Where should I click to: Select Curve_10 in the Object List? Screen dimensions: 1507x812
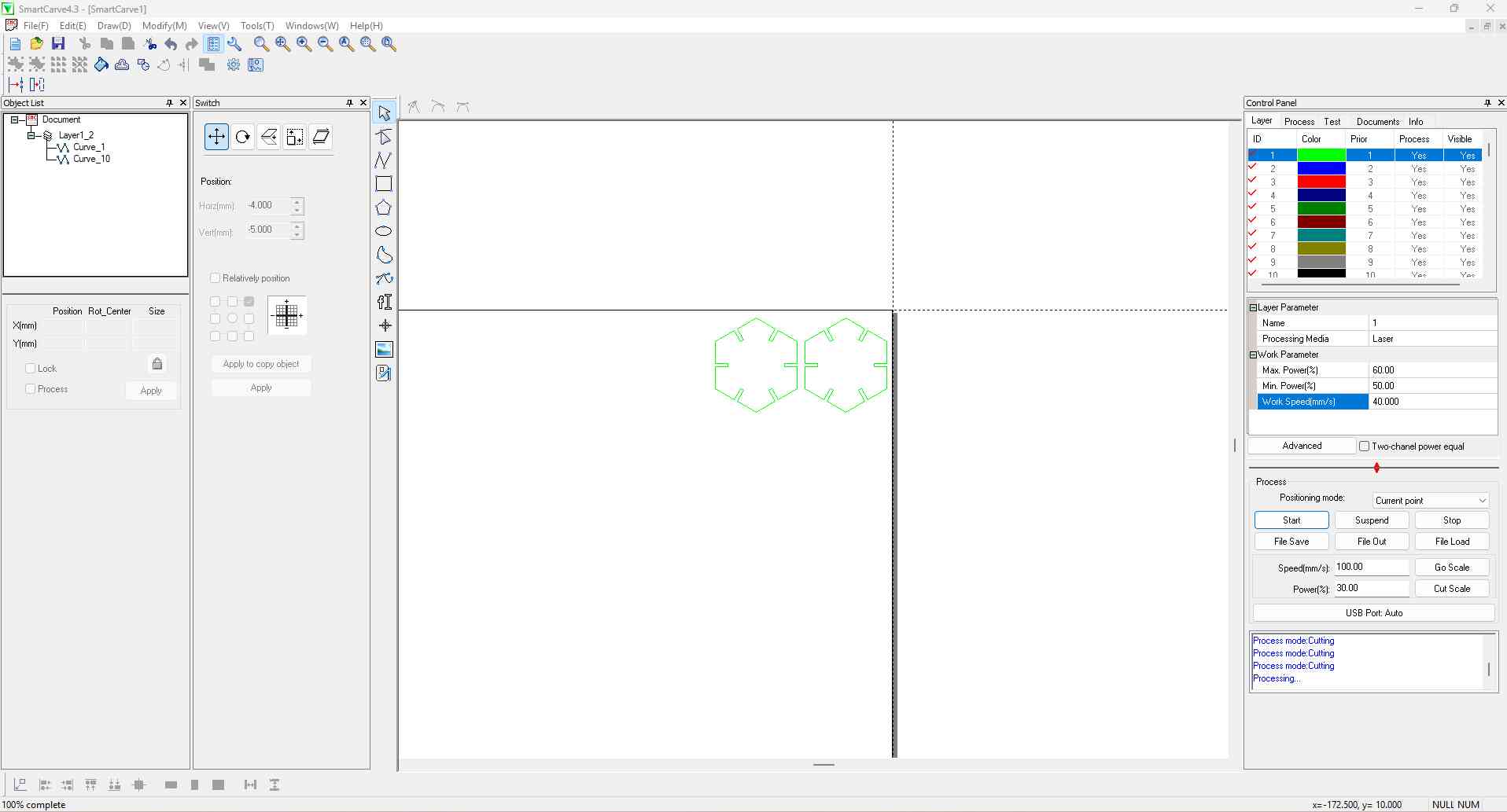91,159
